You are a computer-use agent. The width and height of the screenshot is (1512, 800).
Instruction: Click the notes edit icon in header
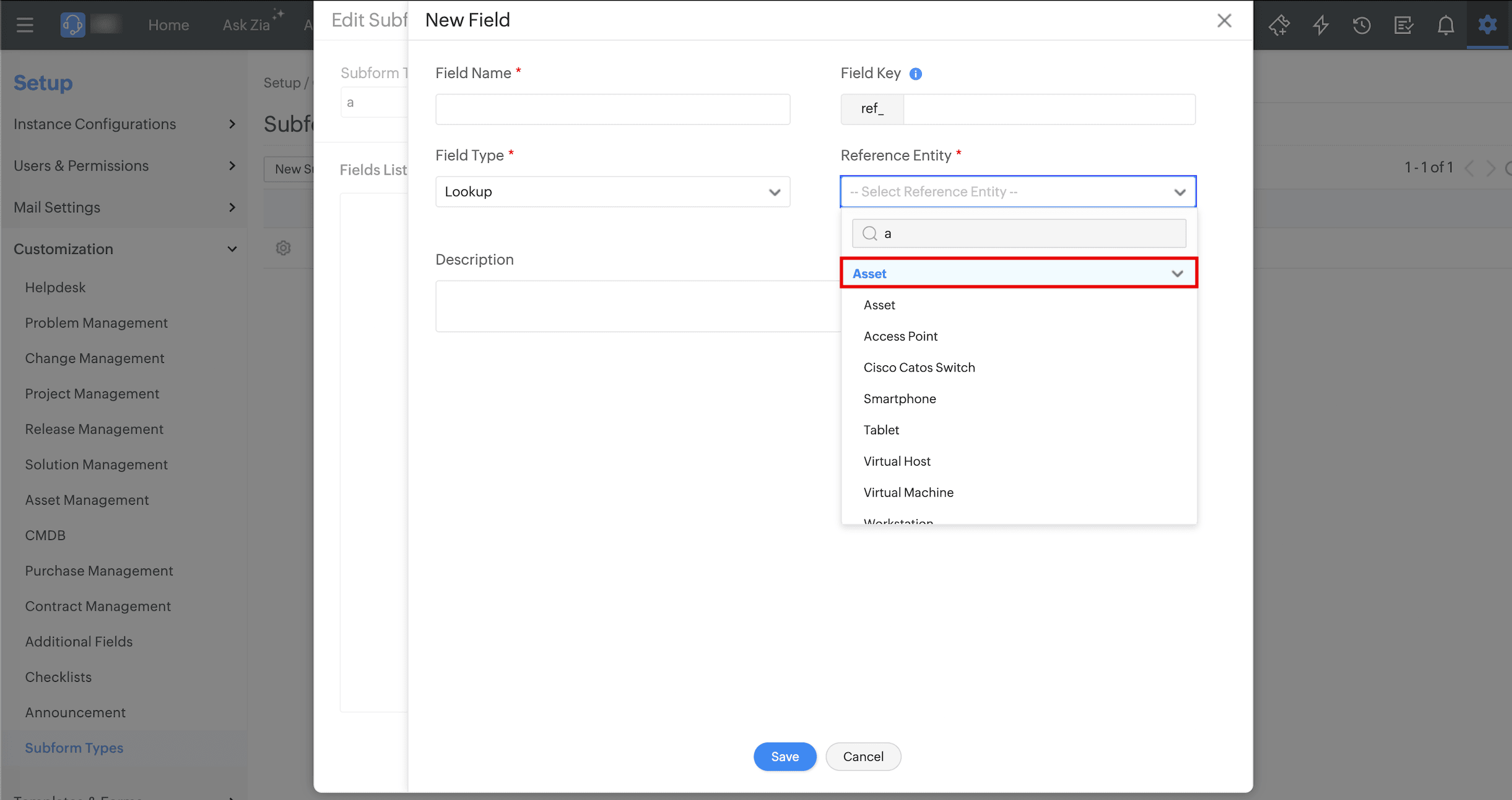point(1403,25)
